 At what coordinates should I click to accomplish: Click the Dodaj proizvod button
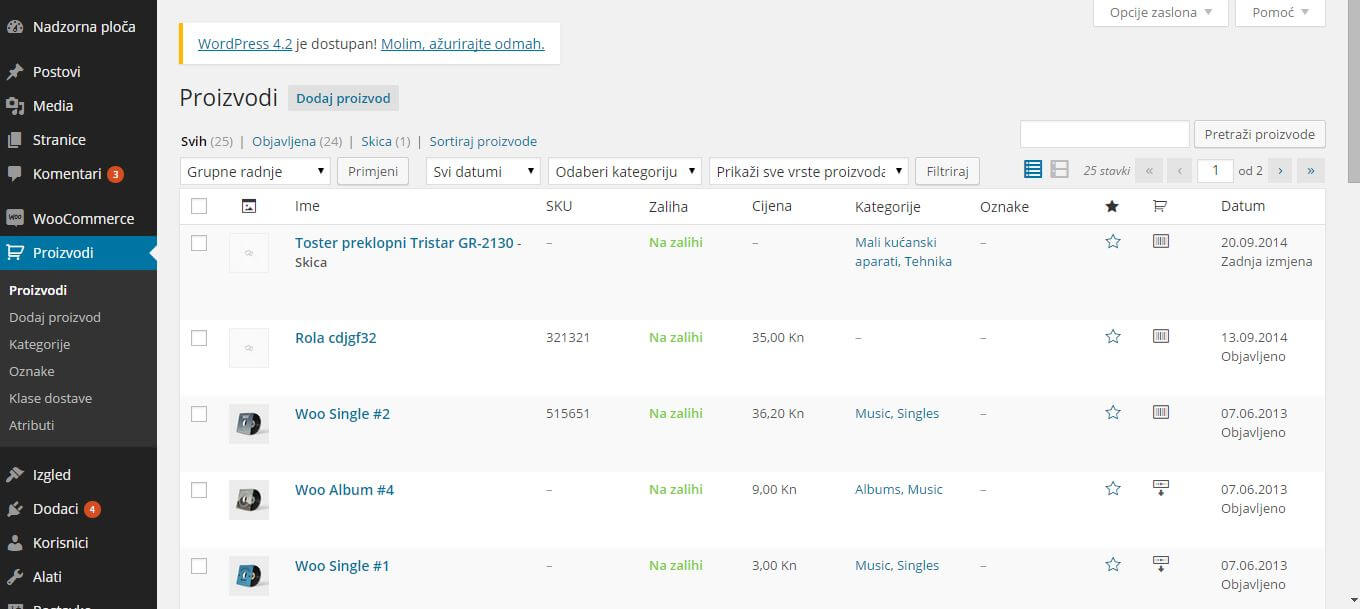343,98
